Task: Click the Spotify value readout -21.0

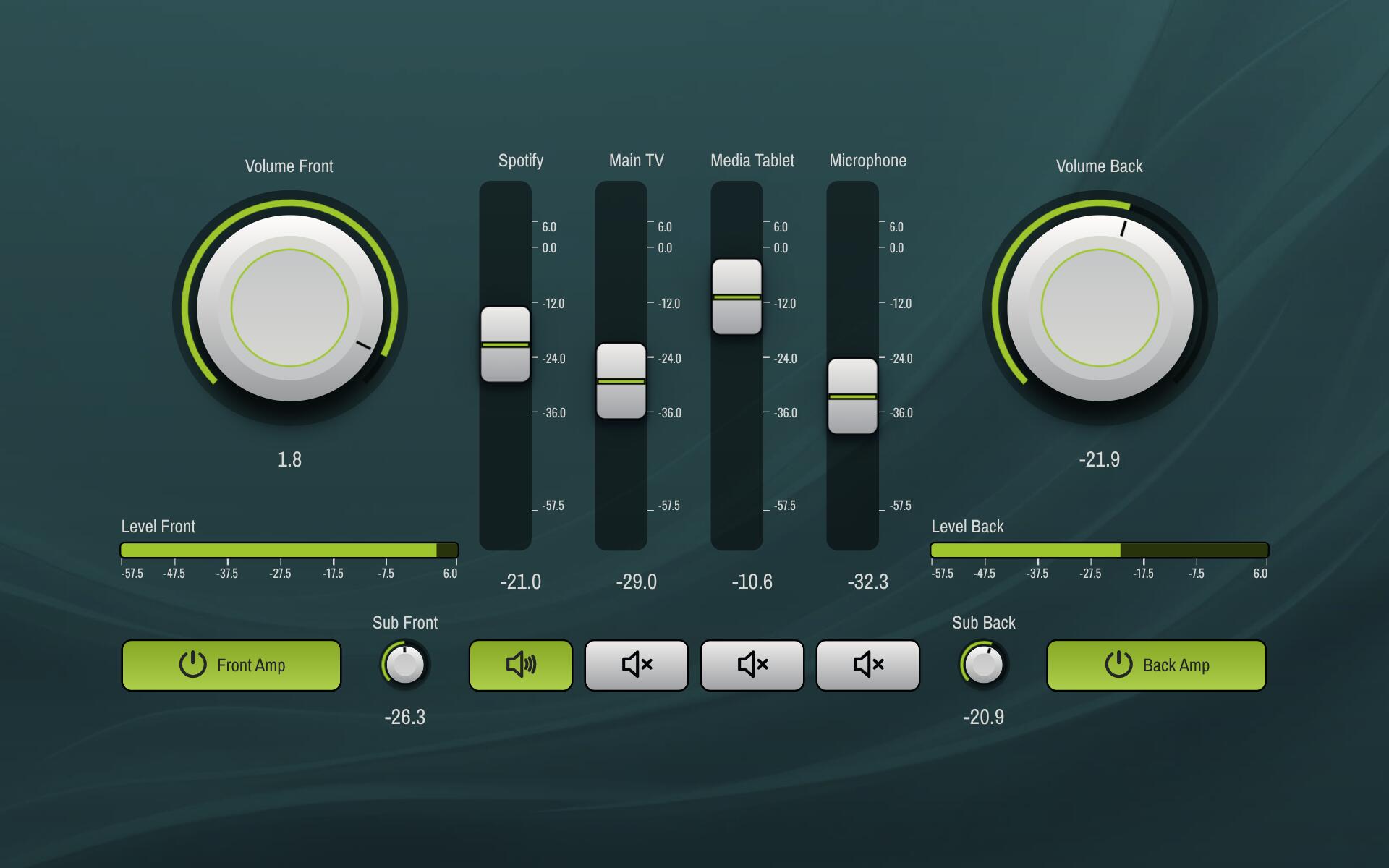Action: point(521,582)
